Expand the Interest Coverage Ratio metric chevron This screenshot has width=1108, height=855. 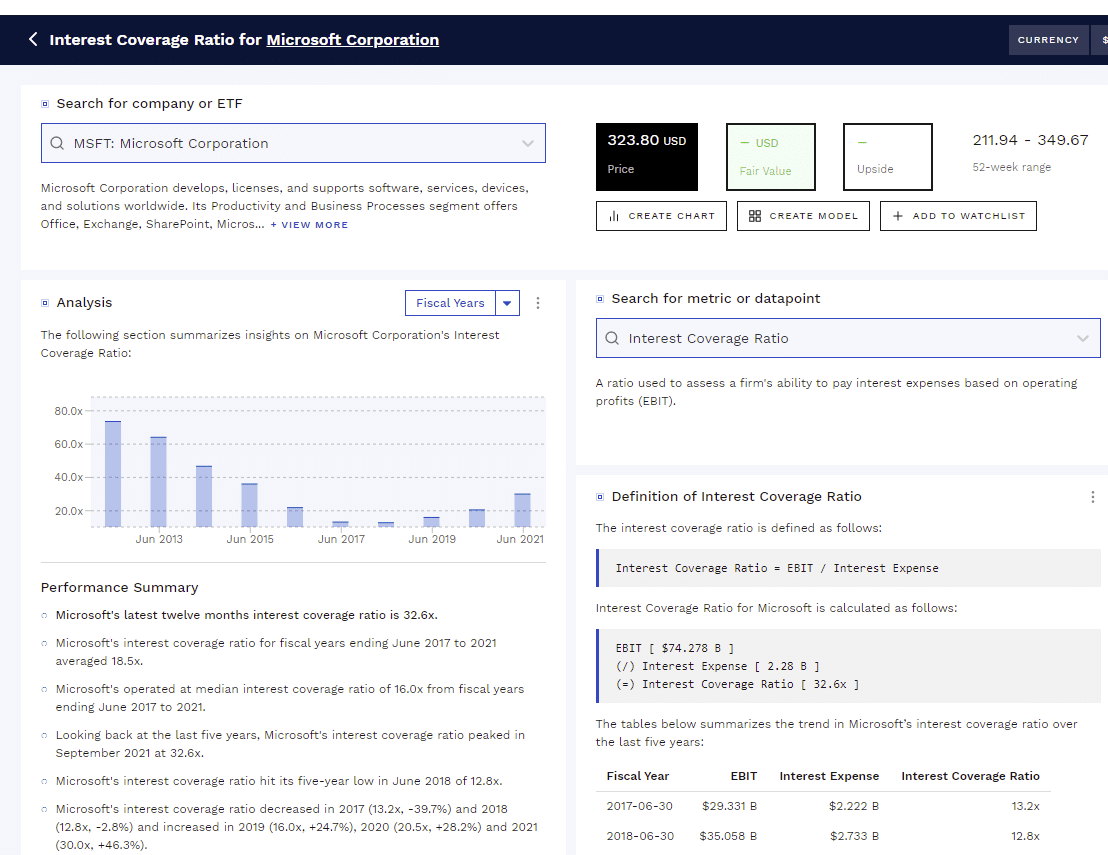click(x=1083, y=339)
